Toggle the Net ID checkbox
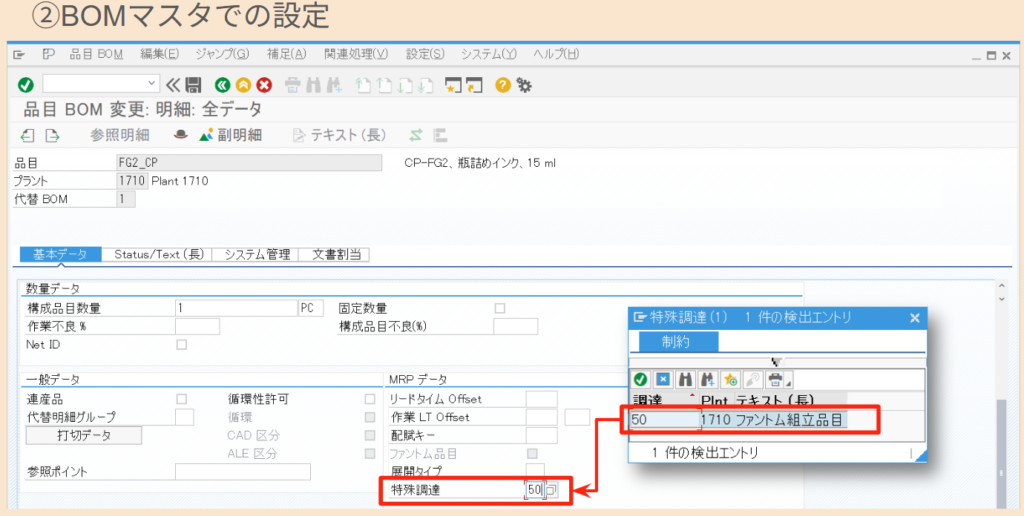1024x516 pixels. pyautogui.click(x=182, y=344)
